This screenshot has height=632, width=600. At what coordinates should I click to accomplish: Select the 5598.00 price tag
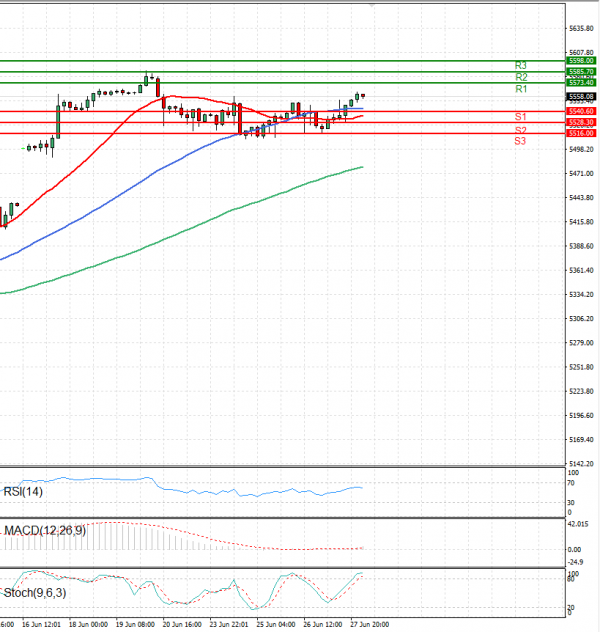tap(581, 60)
